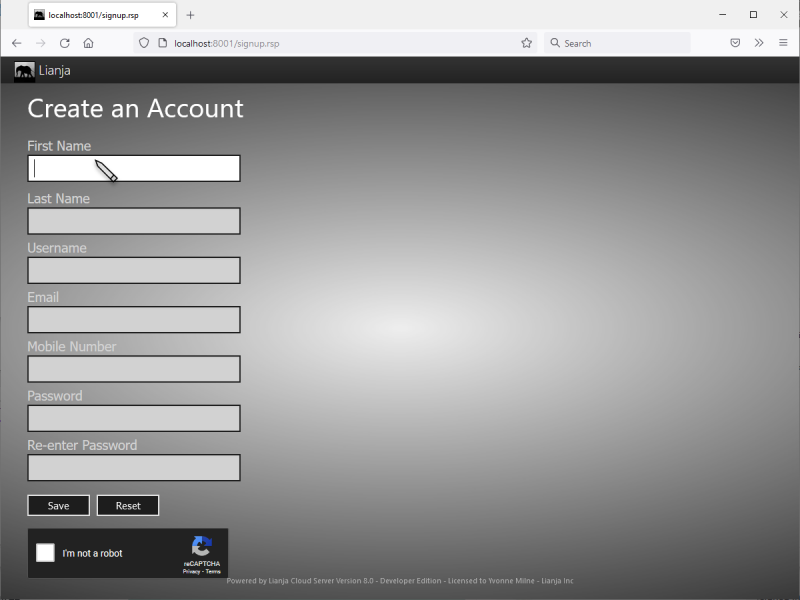800x600 pixels.
Task: Open the browser home page
Action: coord(88,42)
